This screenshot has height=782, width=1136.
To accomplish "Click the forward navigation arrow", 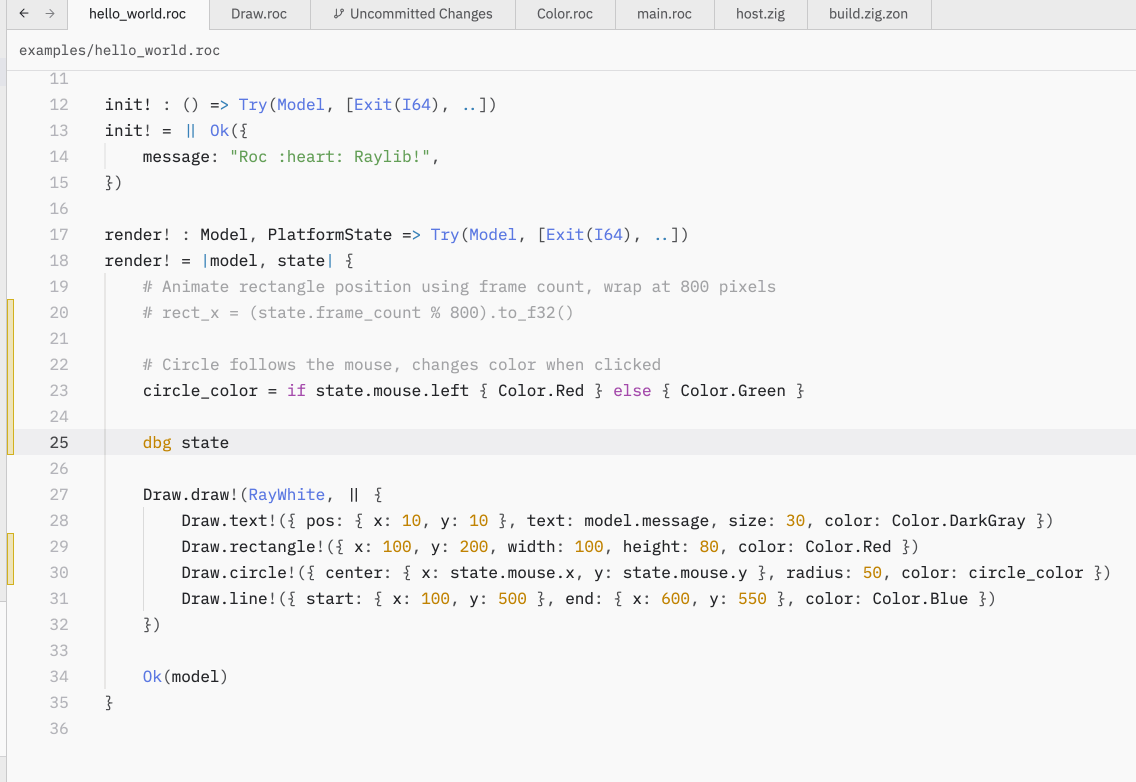I will click(x=49, y=14).
